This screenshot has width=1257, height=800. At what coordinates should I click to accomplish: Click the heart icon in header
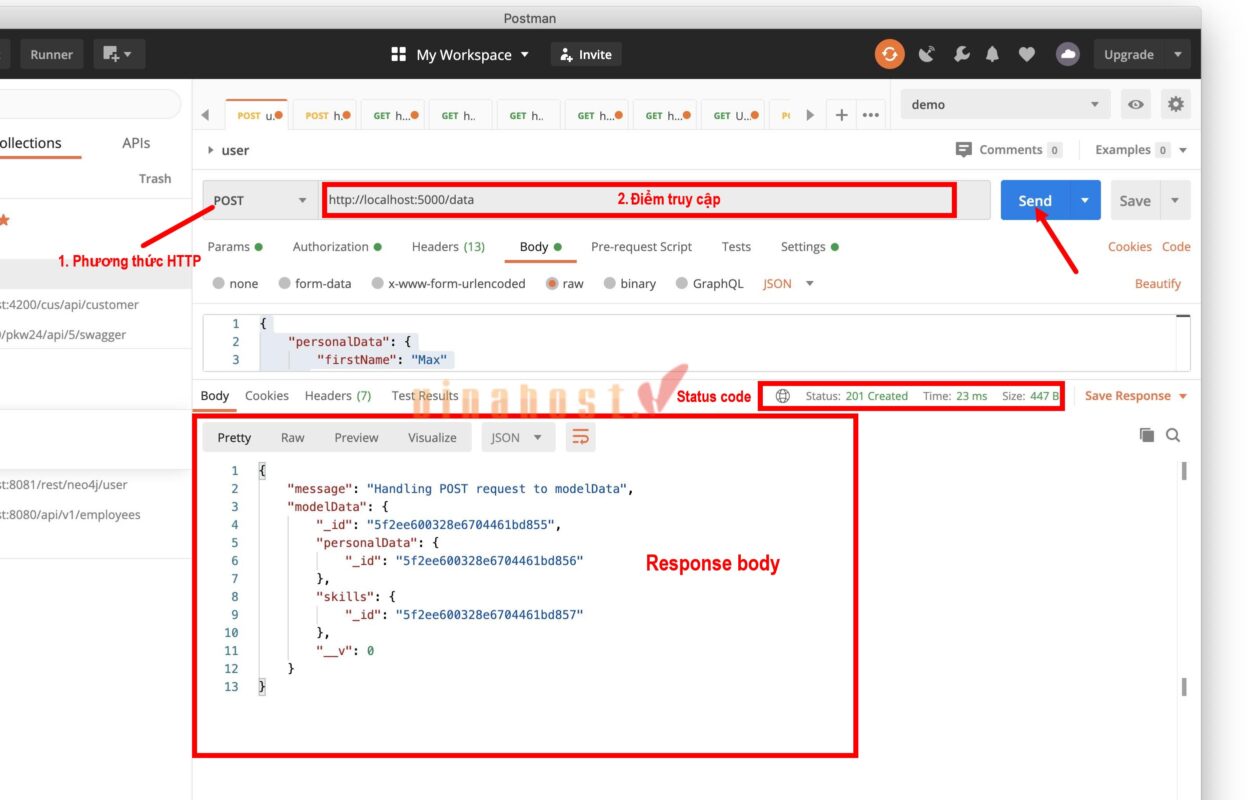[x=1027, y=54]
